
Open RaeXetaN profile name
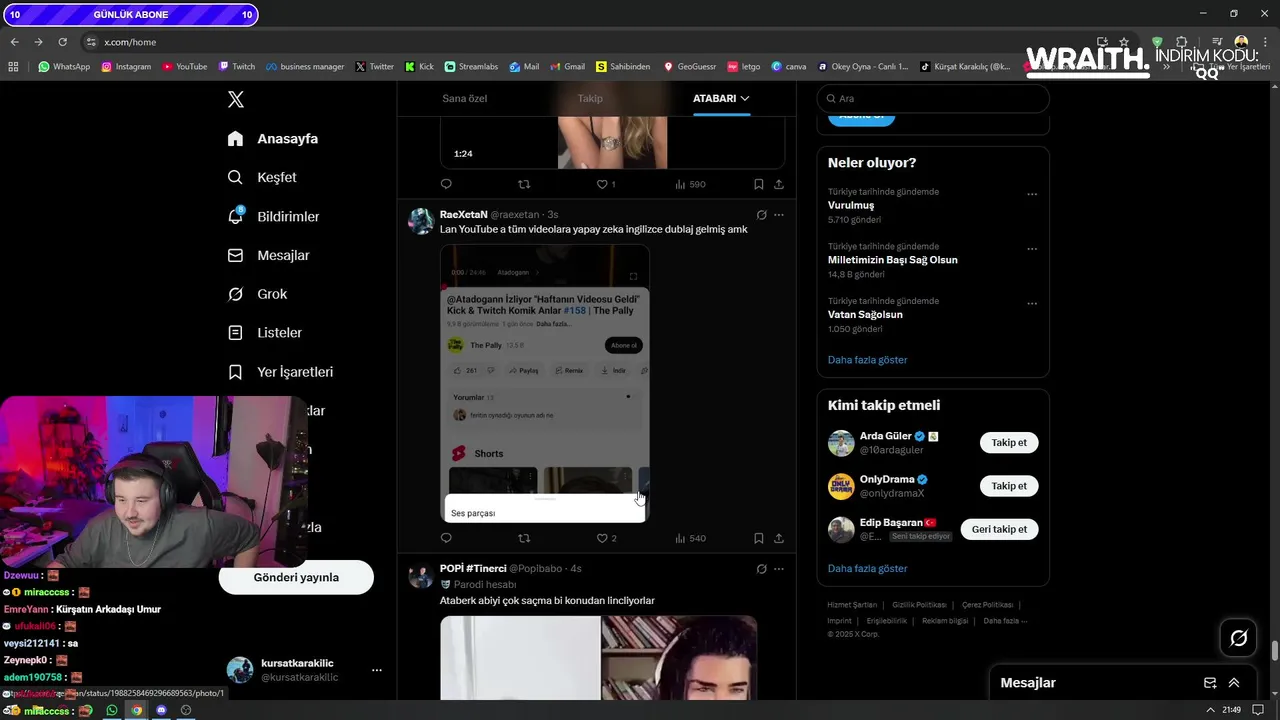click(x=463, y=214)
